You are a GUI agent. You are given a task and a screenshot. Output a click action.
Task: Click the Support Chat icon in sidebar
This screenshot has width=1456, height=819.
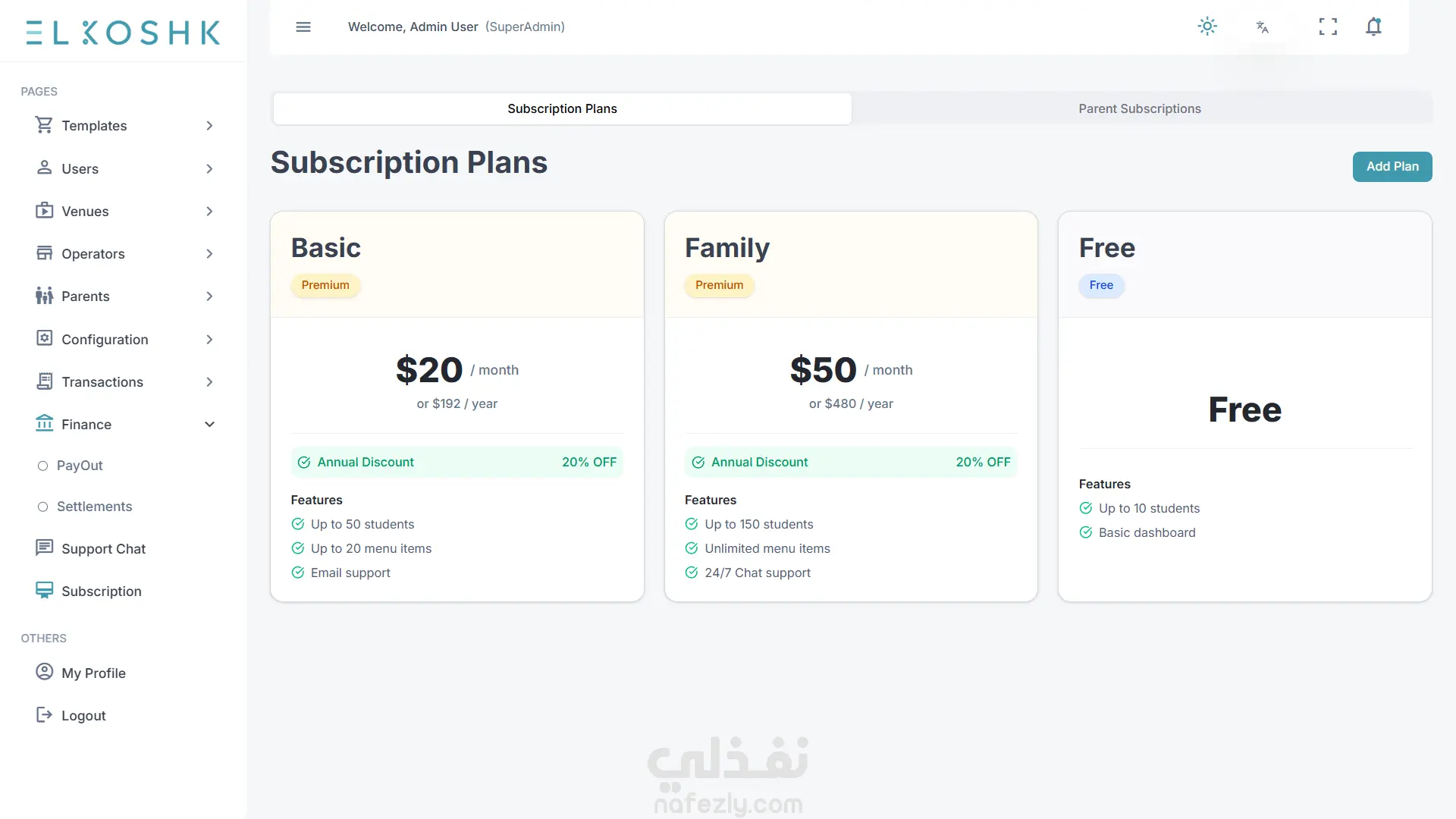point(45,548)
